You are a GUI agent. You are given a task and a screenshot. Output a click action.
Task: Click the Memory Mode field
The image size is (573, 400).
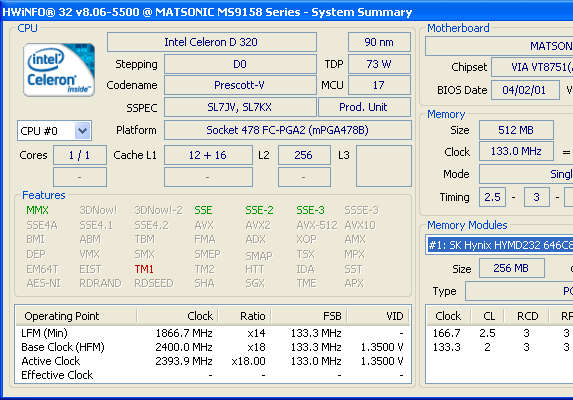tap(526, 174)
